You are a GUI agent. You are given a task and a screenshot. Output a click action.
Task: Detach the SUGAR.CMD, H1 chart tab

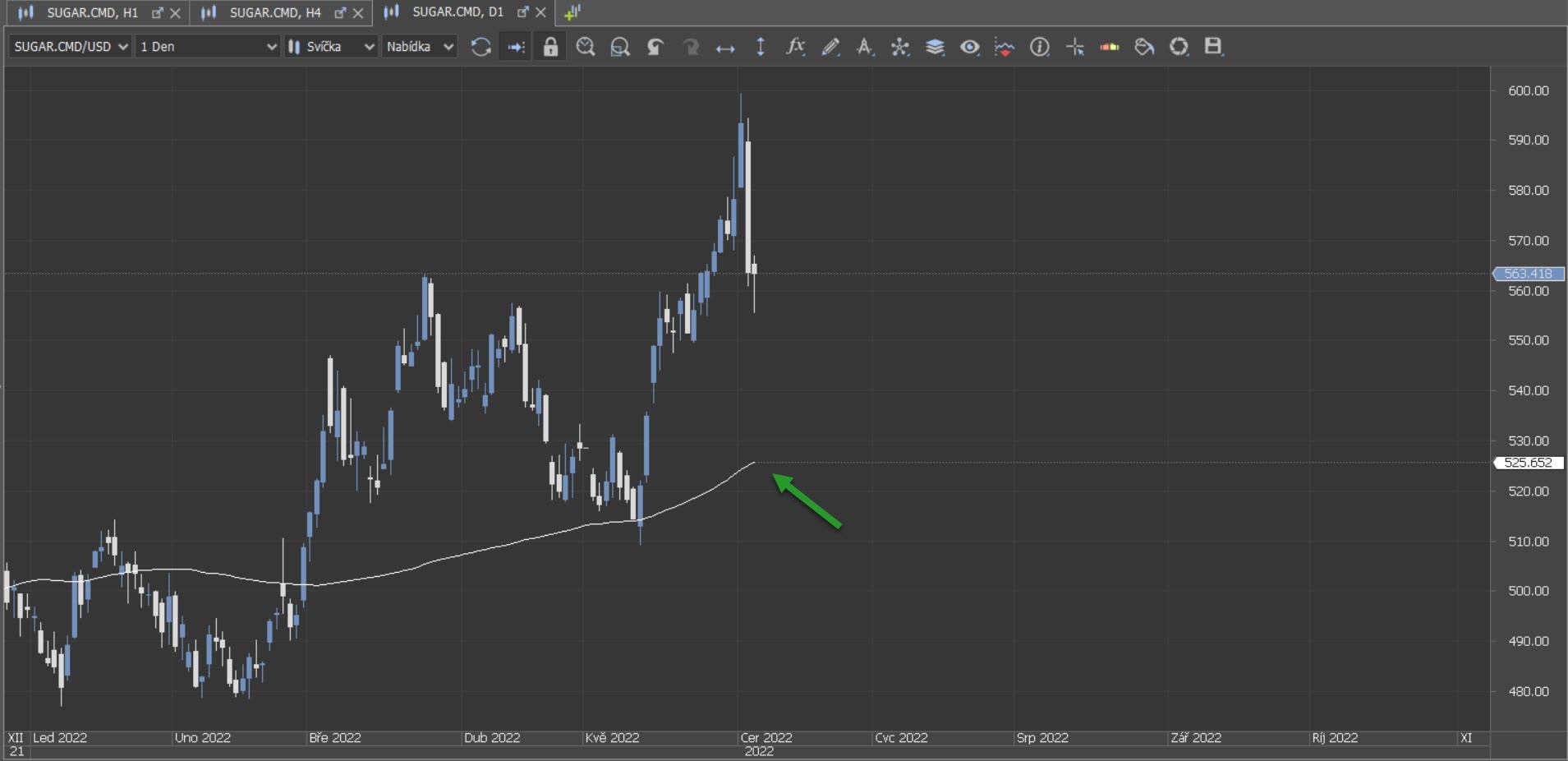click(x=158, y=12)
